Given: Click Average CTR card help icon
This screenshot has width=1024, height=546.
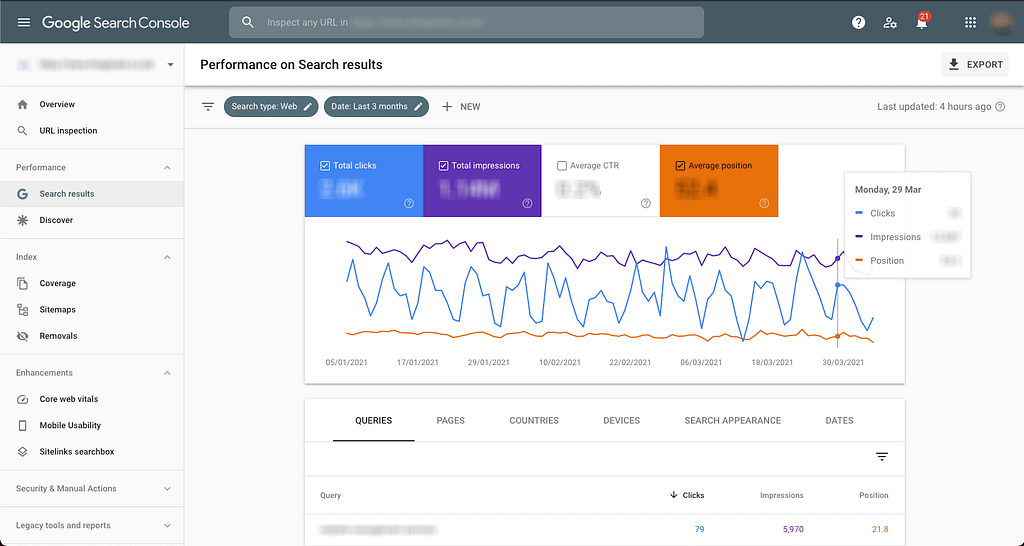Looking at the screenshot, I should tap(646, 203).
